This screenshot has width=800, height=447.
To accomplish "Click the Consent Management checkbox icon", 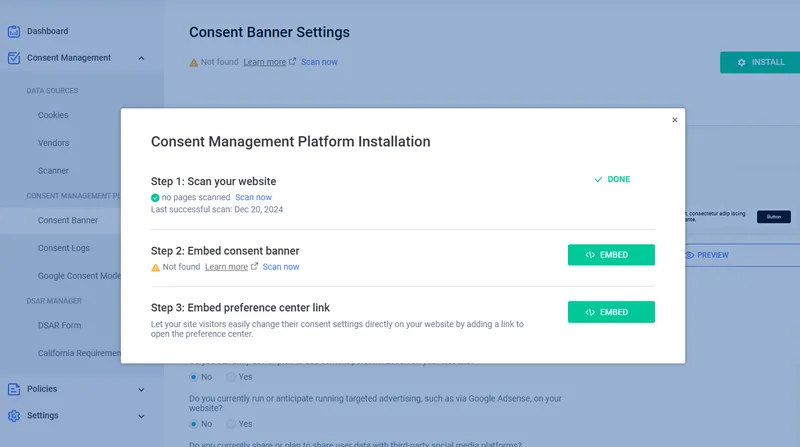I will pyautogui.click(x=14, y=58).
